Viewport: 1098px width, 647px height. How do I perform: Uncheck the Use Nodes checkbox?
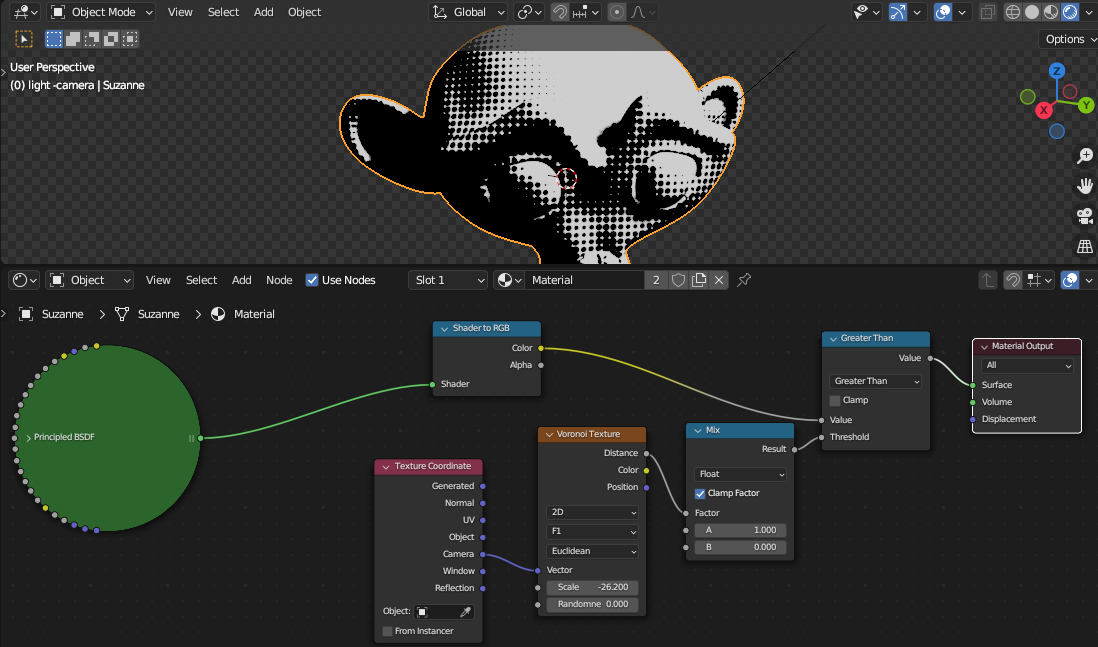click(312, 280)
